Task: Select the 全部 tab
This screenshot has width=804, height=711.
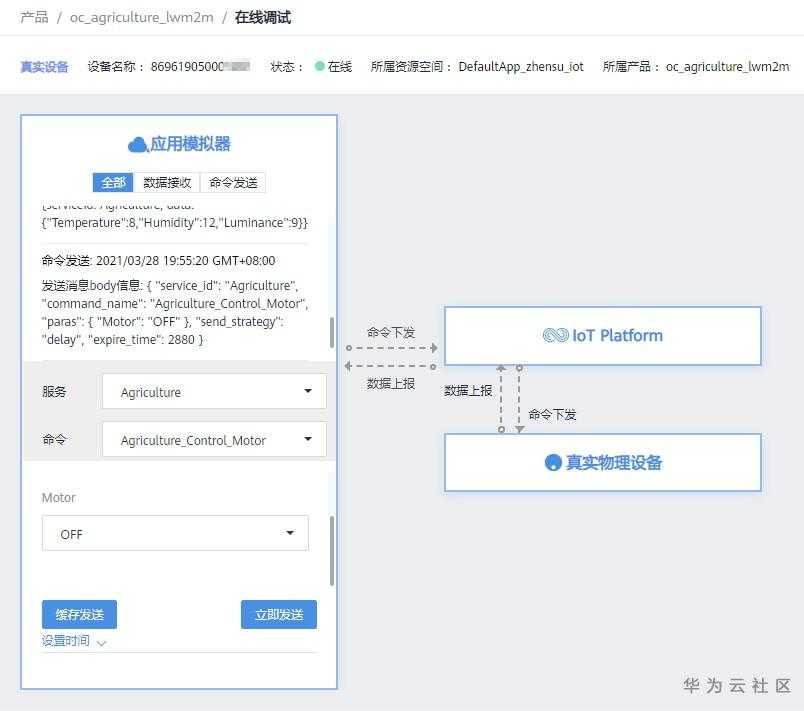Action: pyautogui.click(x=113, y=182)
